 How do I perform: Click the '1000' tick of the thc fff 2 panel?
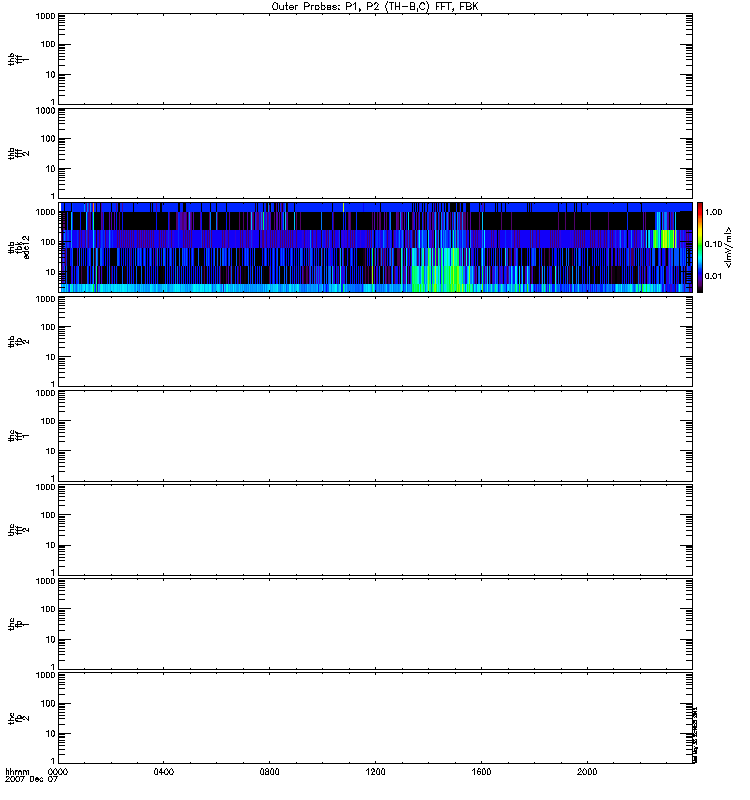click(45, 487)
